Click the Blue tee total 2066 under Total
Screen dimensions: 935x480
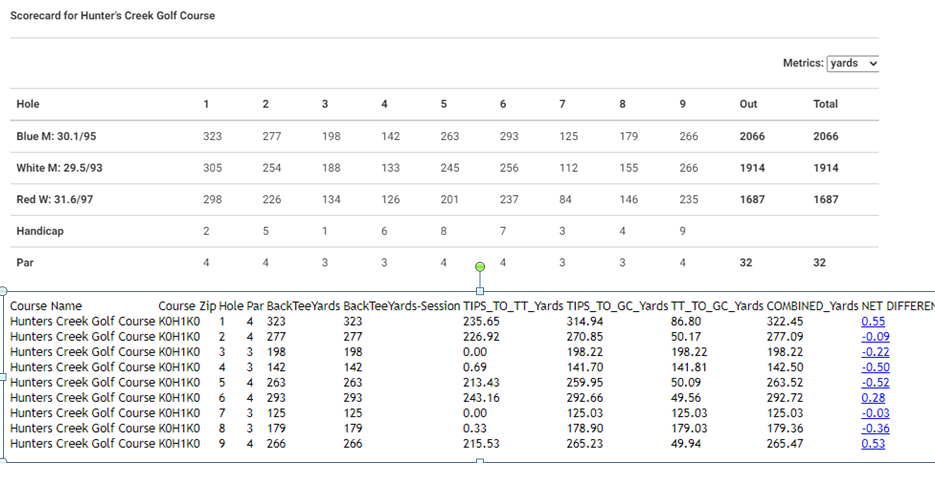[x=826, y=137]
